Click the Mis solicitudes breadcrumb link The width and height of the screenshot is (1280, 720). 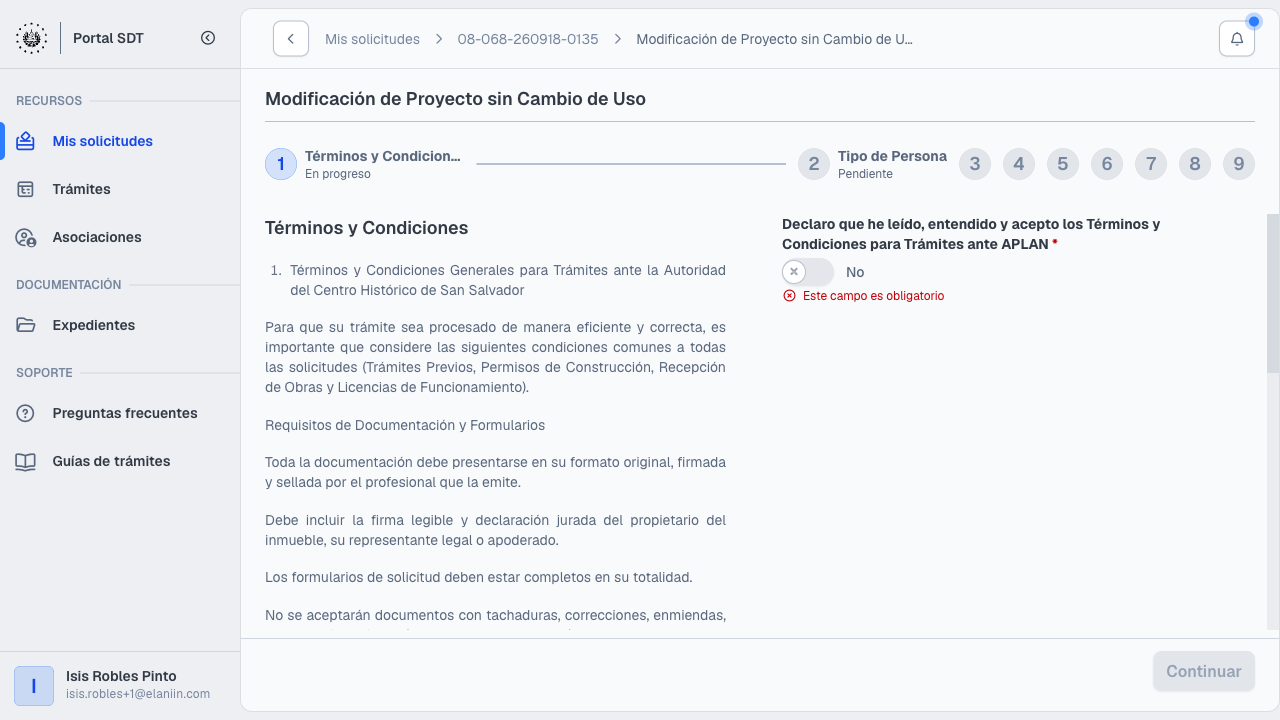(x=372, y=39)
